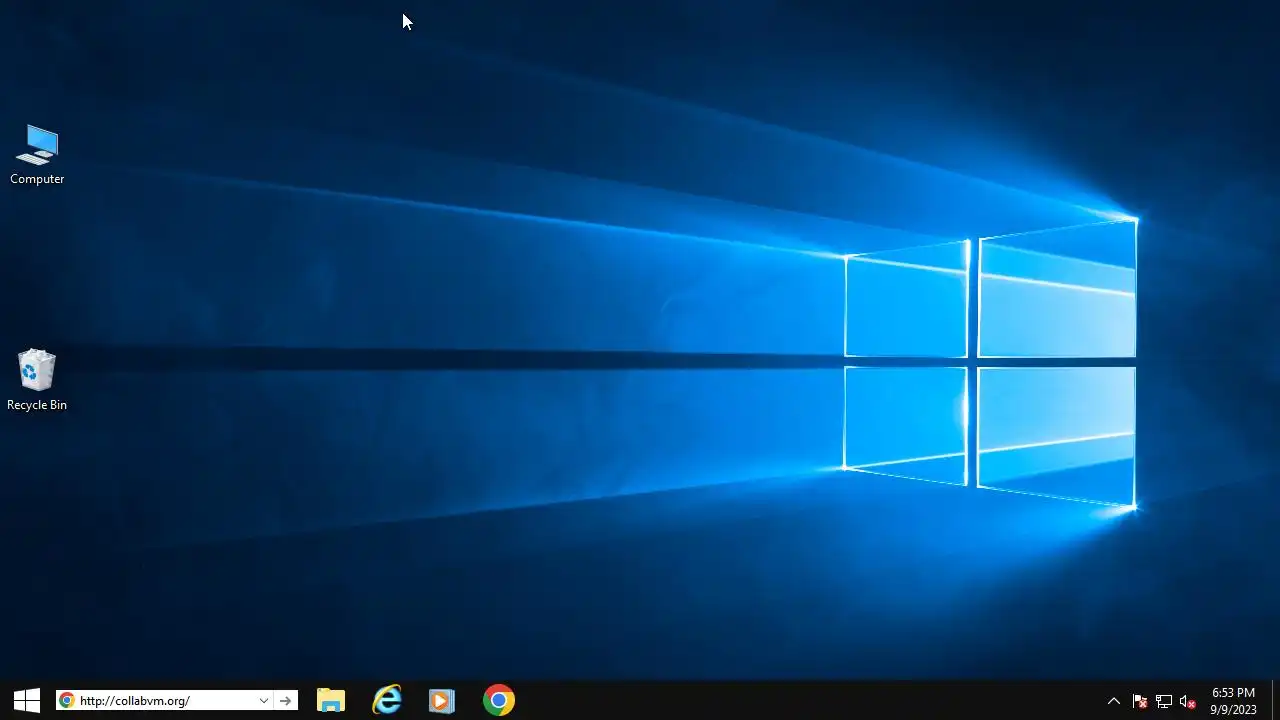Show hidden system tray icons
Image resolution: width=1280 pixels, height=720 pixels.
[x=1114, y=701]
